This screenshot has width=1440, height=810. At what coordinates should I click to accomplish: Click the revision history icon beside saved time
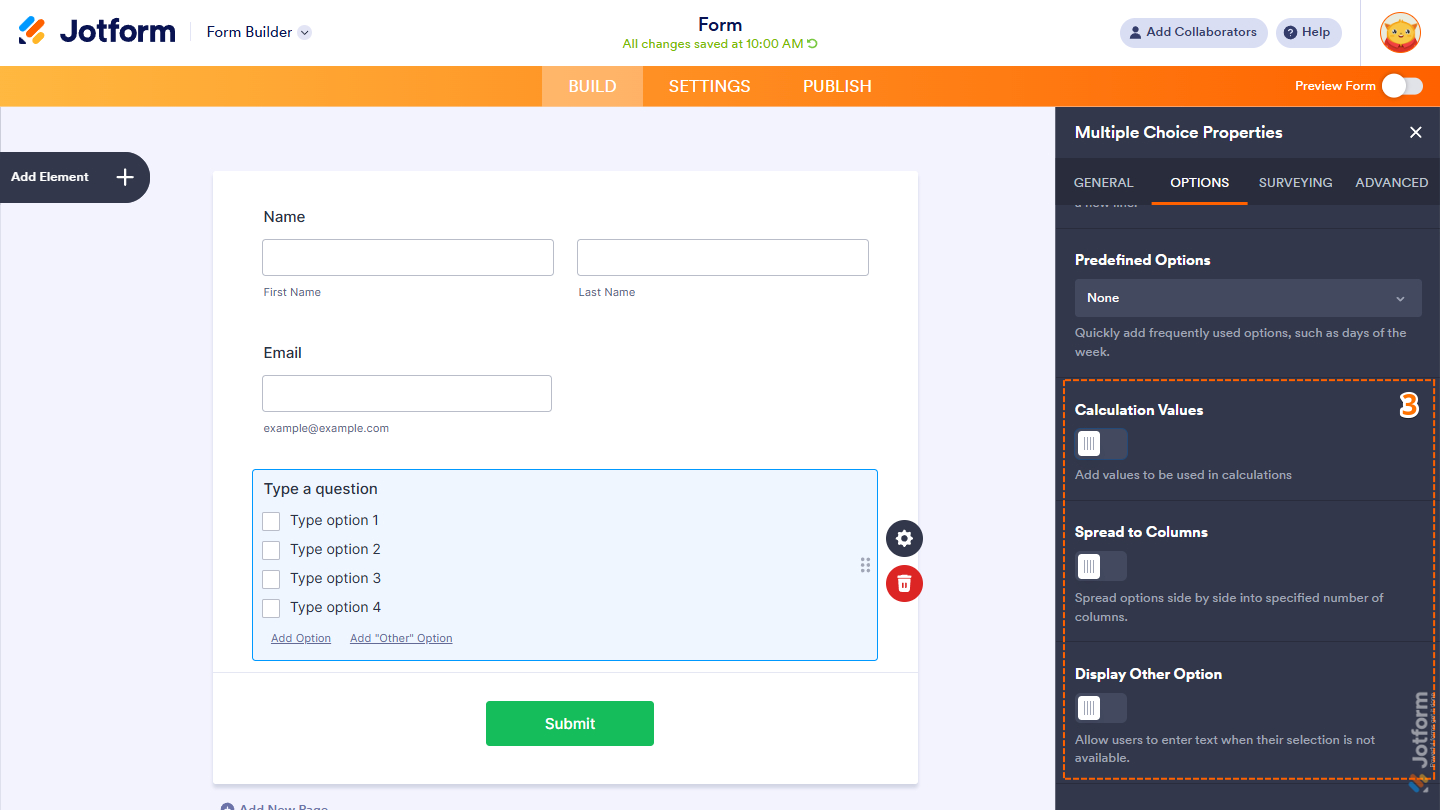(812, 44)
